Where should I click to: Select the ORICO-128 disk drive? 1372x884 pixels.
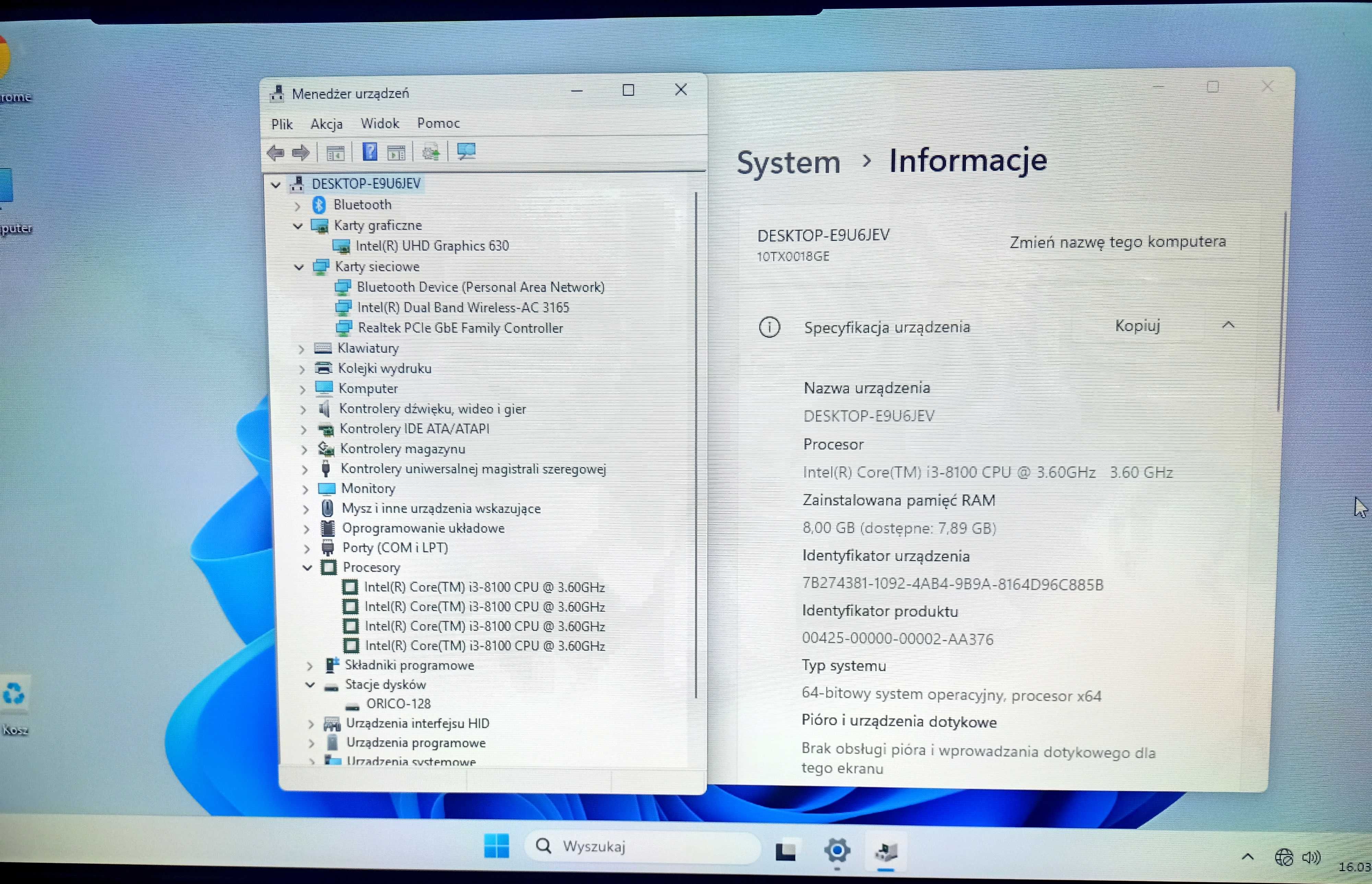[x=398, y=704]
